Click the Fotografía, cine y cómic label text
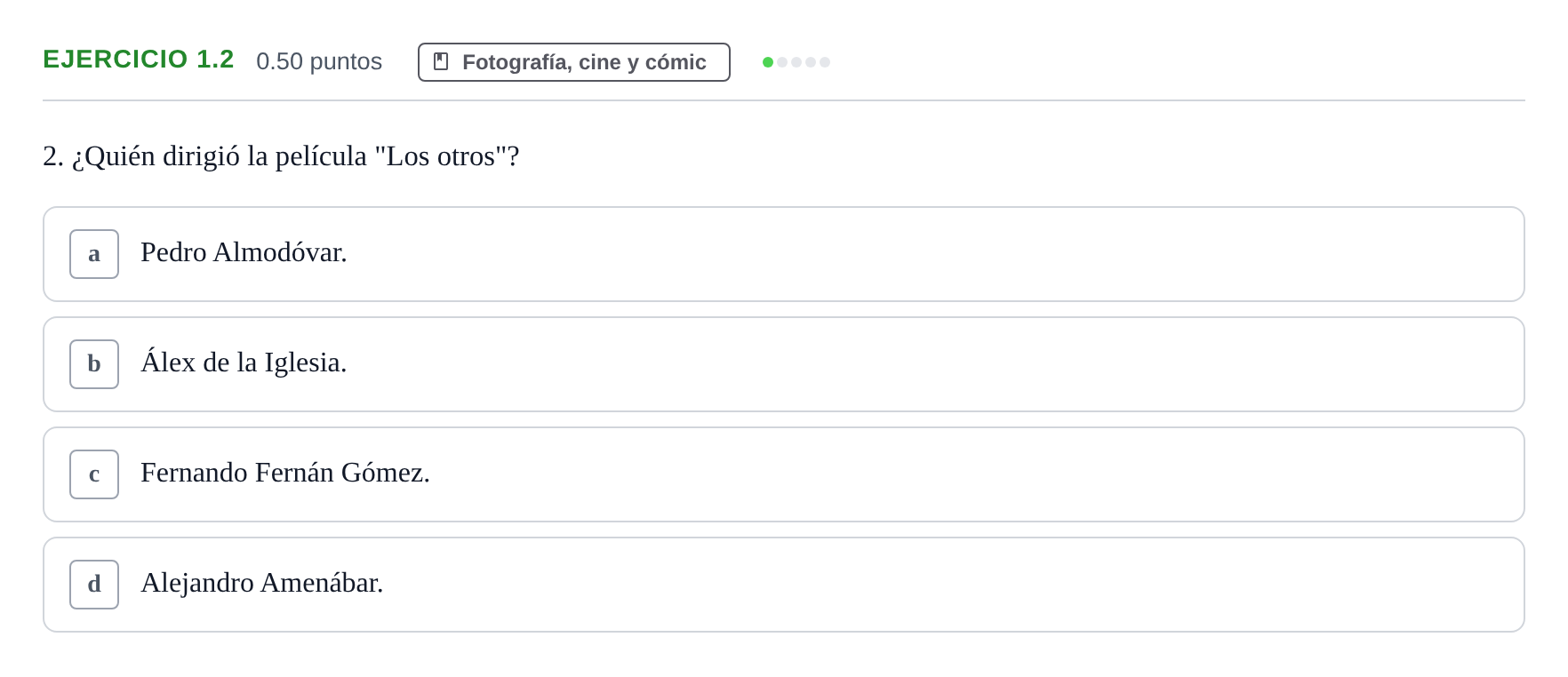Image resolution: width=1568 pixels, height=677 pixels. (x=584, y=62)
